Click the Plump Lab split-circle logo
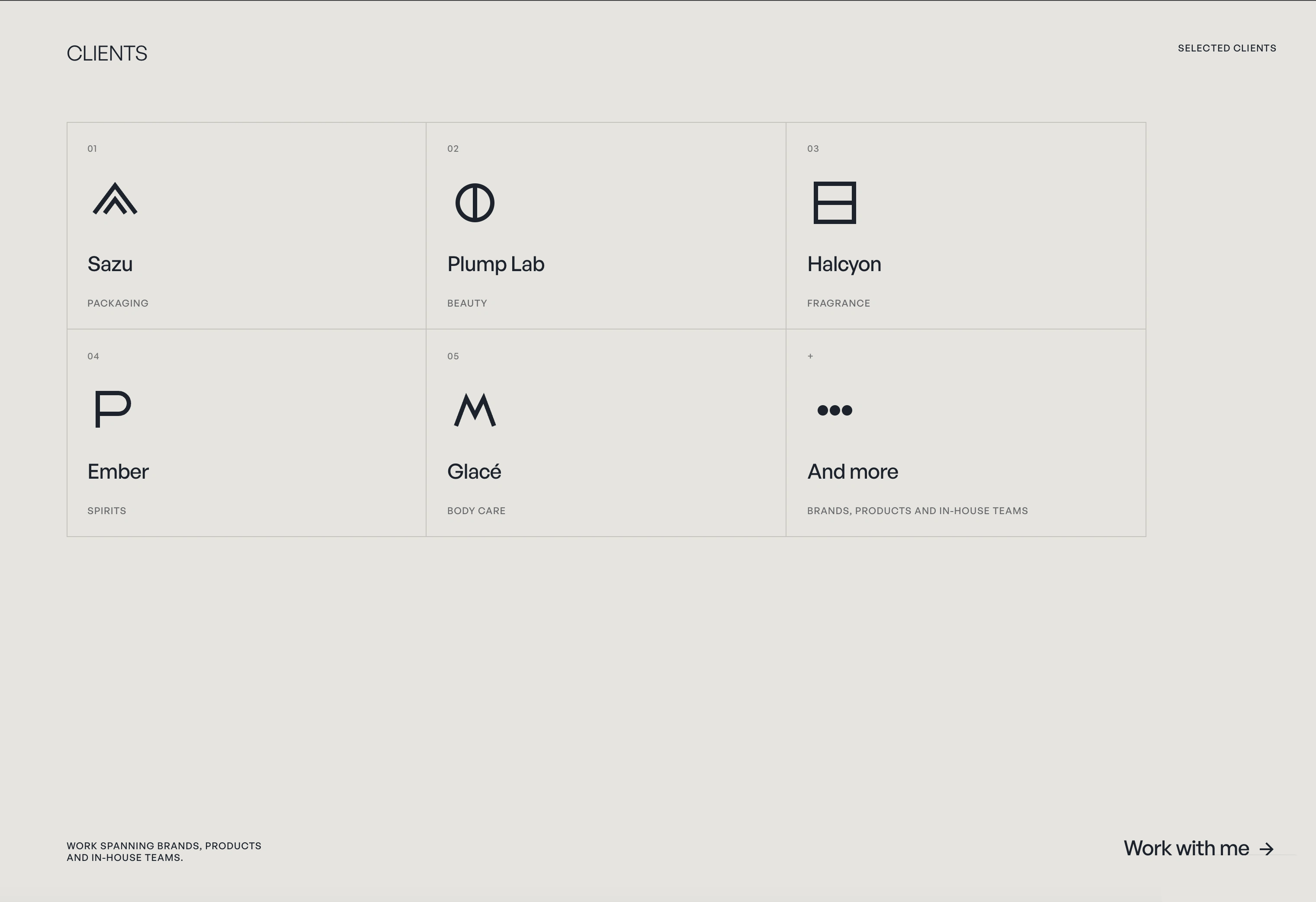Image resolution: width=1316 pixels, height=902 pixels. coord(475,202)
